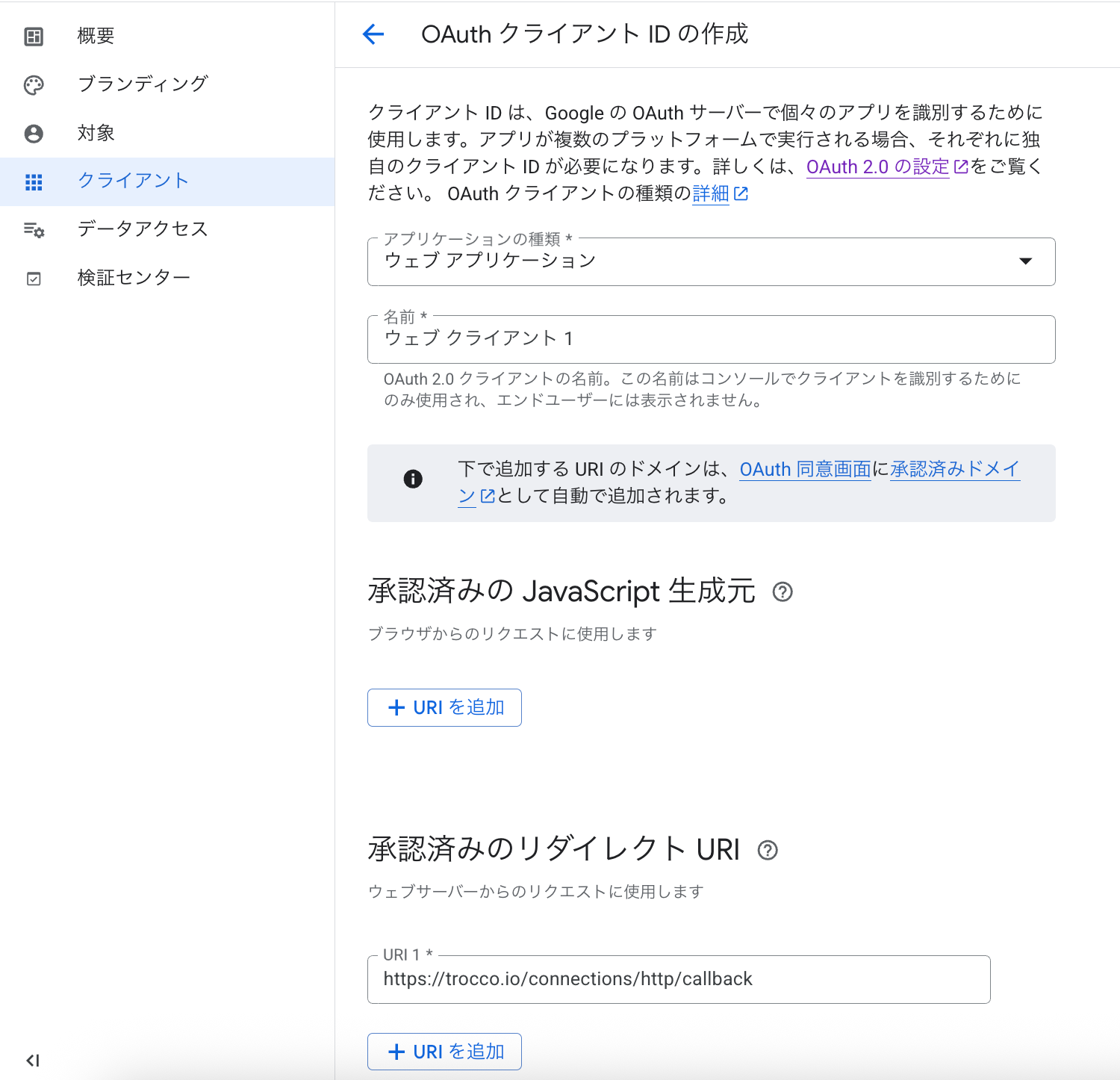Click the 検証センター checkbox icon
This screenshot has height=1080, width=1120.
pyautogui.click(x=34, y=279)
